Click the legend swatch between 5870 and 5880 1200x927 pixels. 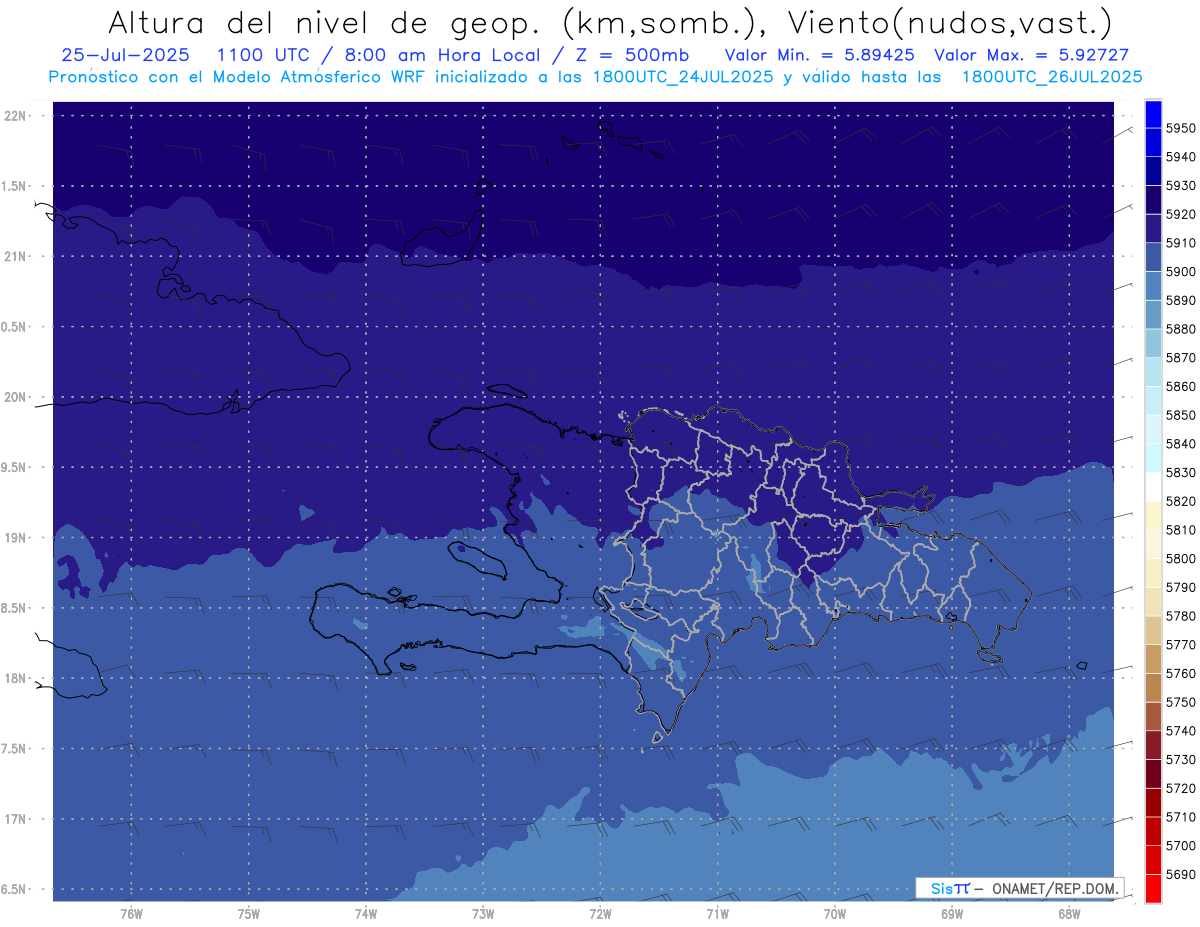(x=1153, y=343)
